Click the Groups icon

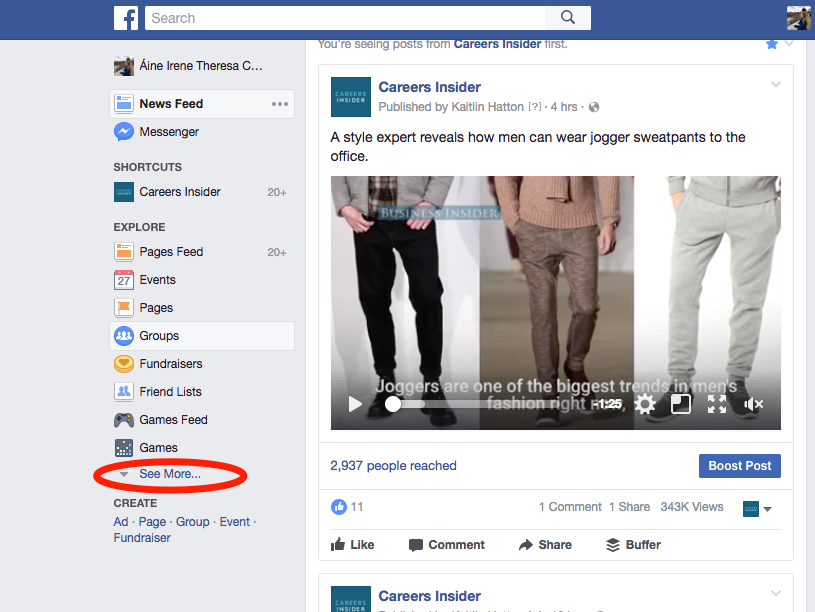click(x=124, y=336)
